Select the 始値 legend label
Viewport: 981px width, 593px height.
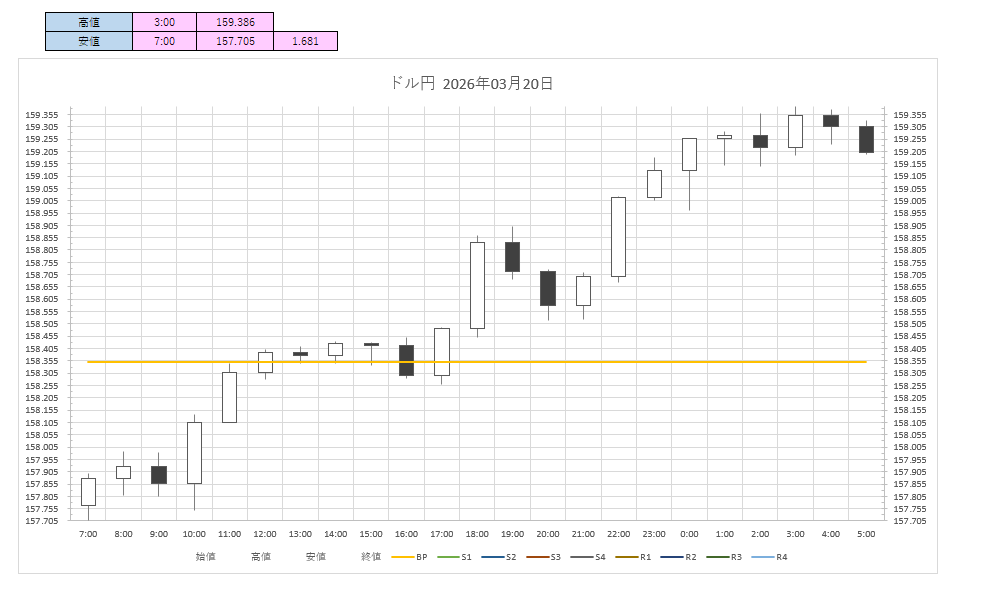tap(205, 557)
